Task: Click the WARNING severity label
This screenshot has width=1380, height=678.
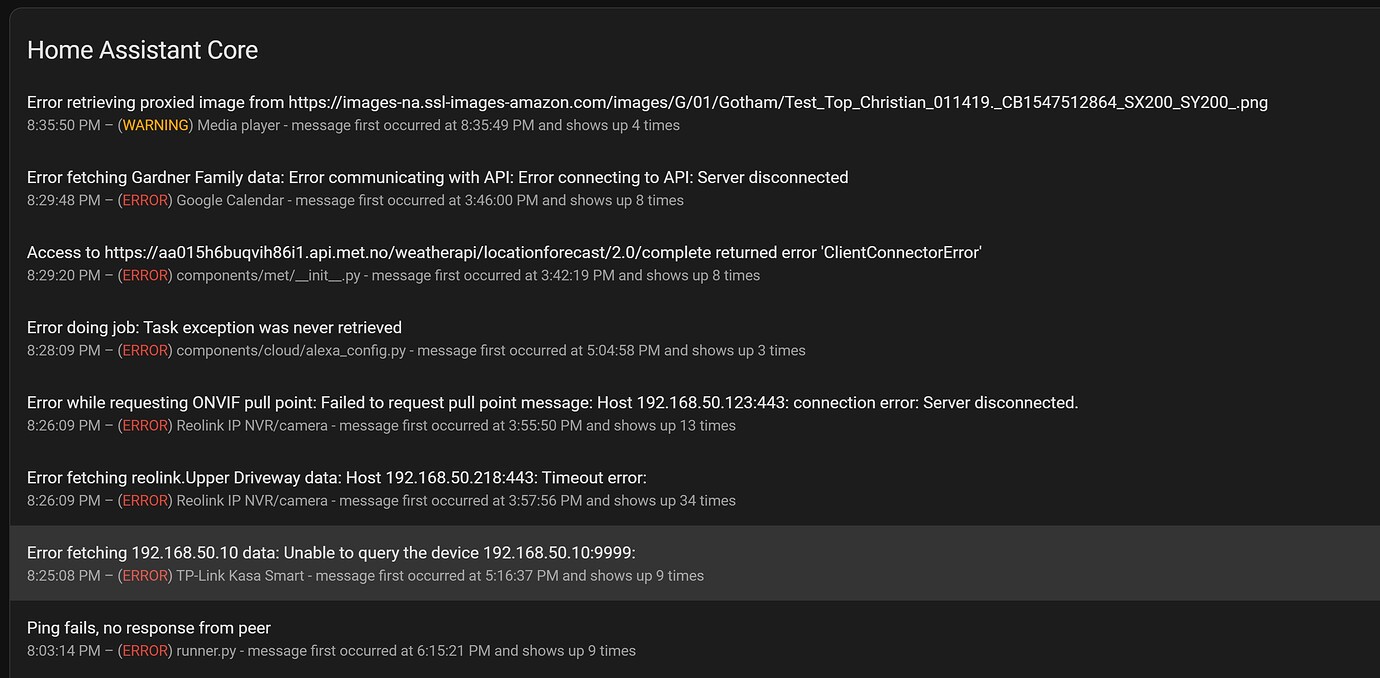Action: click(x=156, y=125)
